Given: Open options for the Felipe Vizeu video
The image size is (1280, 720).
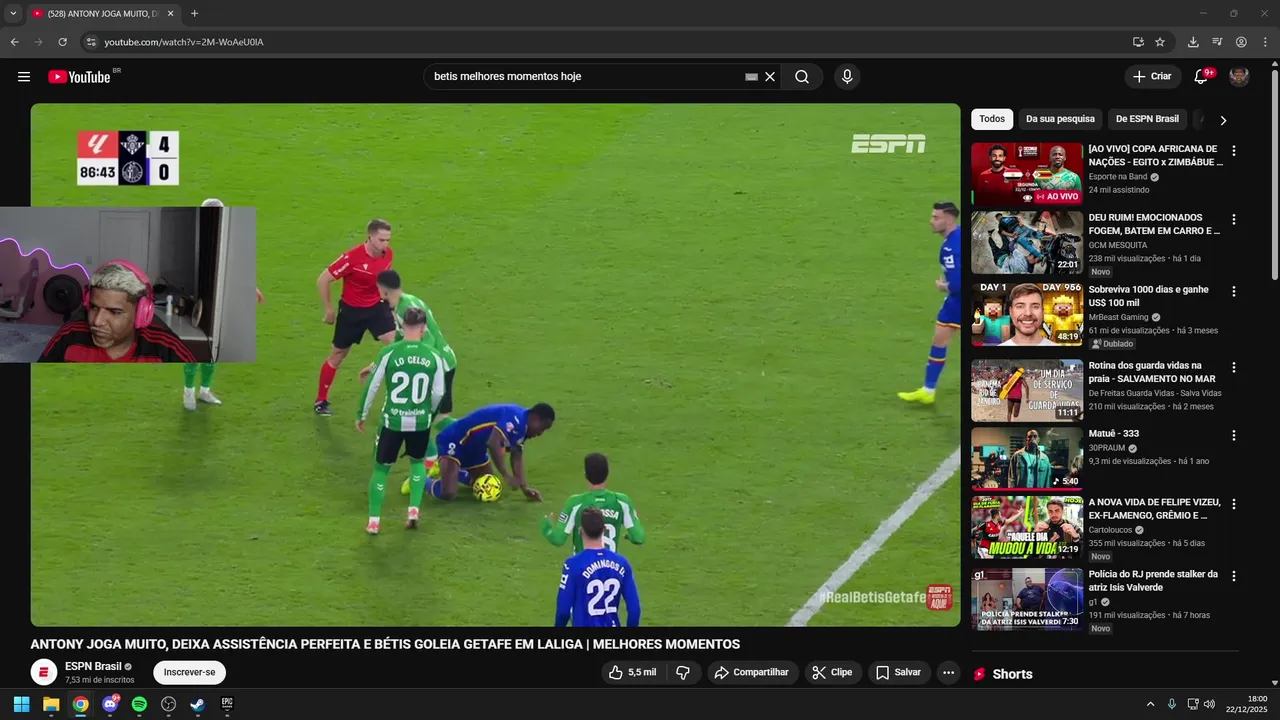Looking at the screenshot, I should pyautogui.click(x=1234, y=504).
